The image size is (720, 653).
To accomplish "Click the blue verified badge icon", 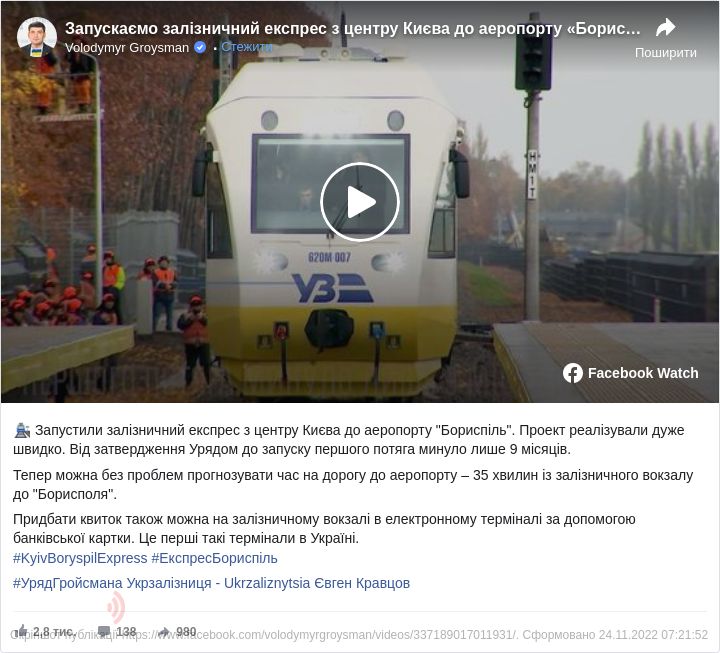I will click(x=201, y=47).
